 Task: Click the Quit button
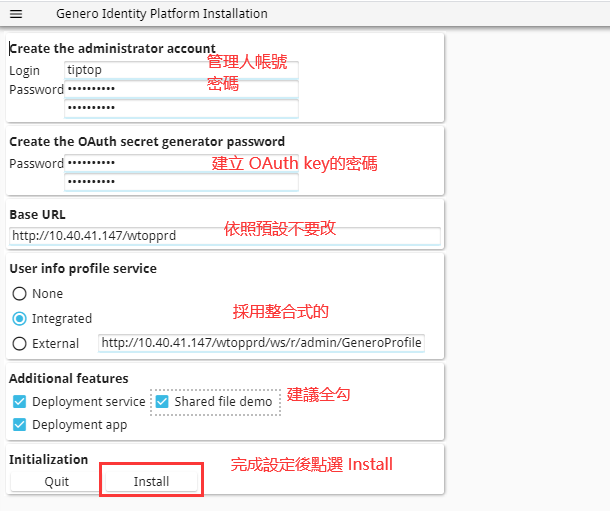point(57,482)
